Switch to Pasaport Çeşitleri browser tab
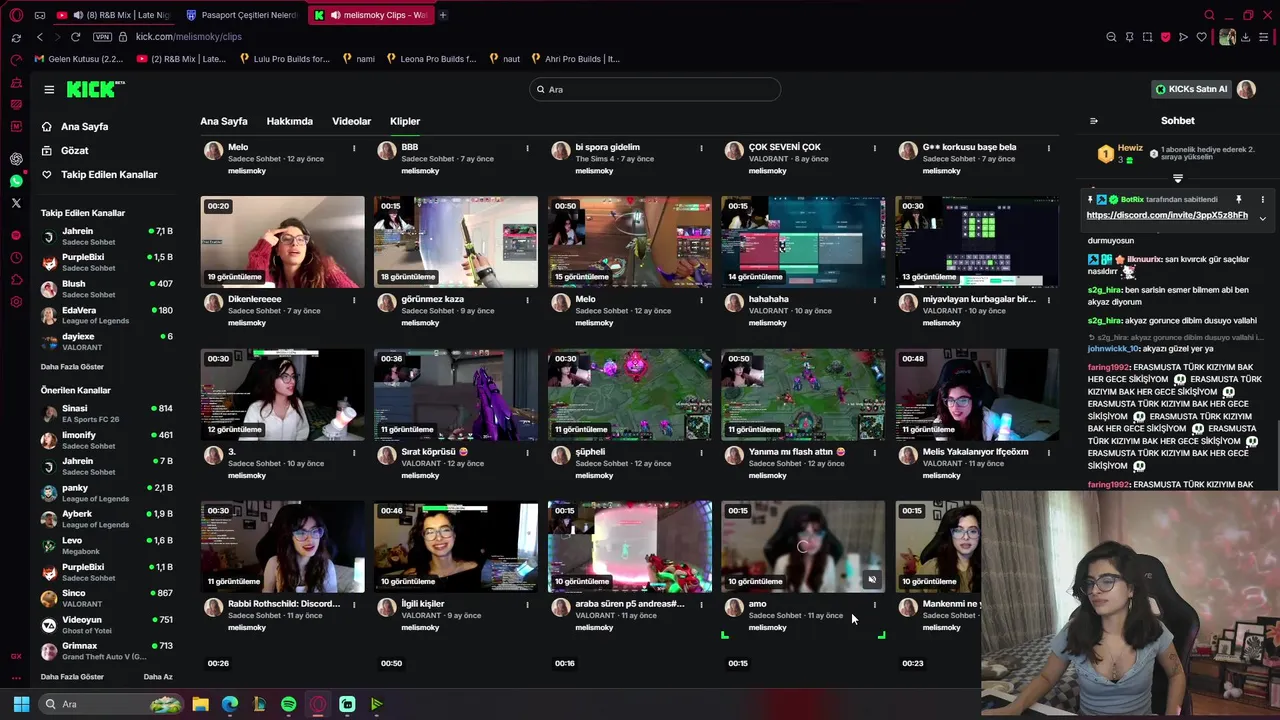The height and width of the screenshot is (720, 1280). pos(241,15)
